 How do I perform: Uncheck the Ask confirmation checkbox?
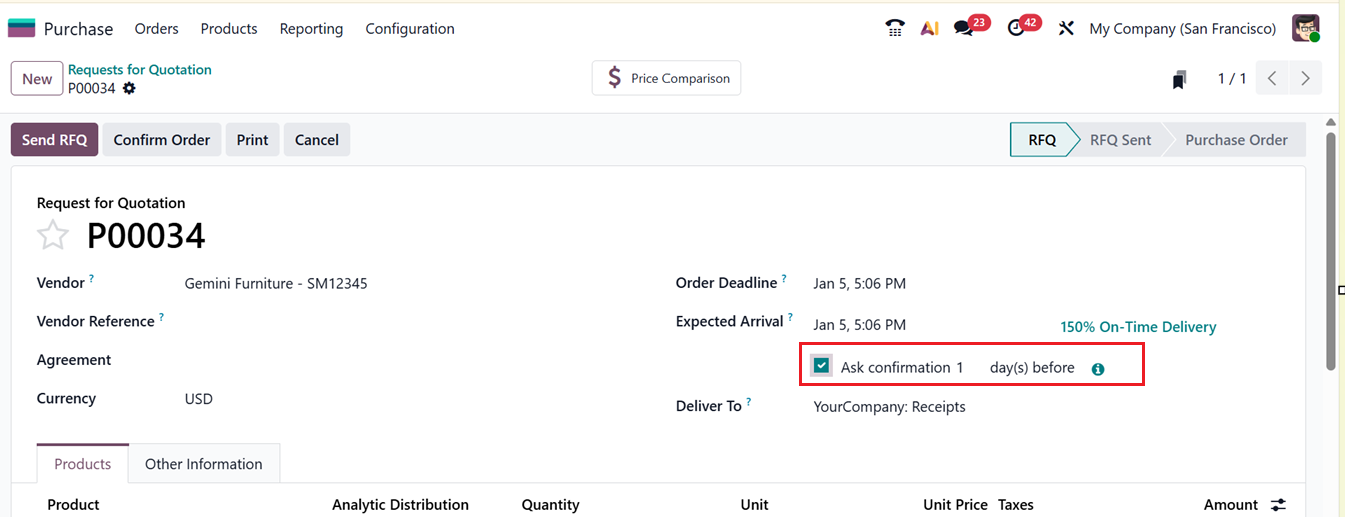[821, 366]
